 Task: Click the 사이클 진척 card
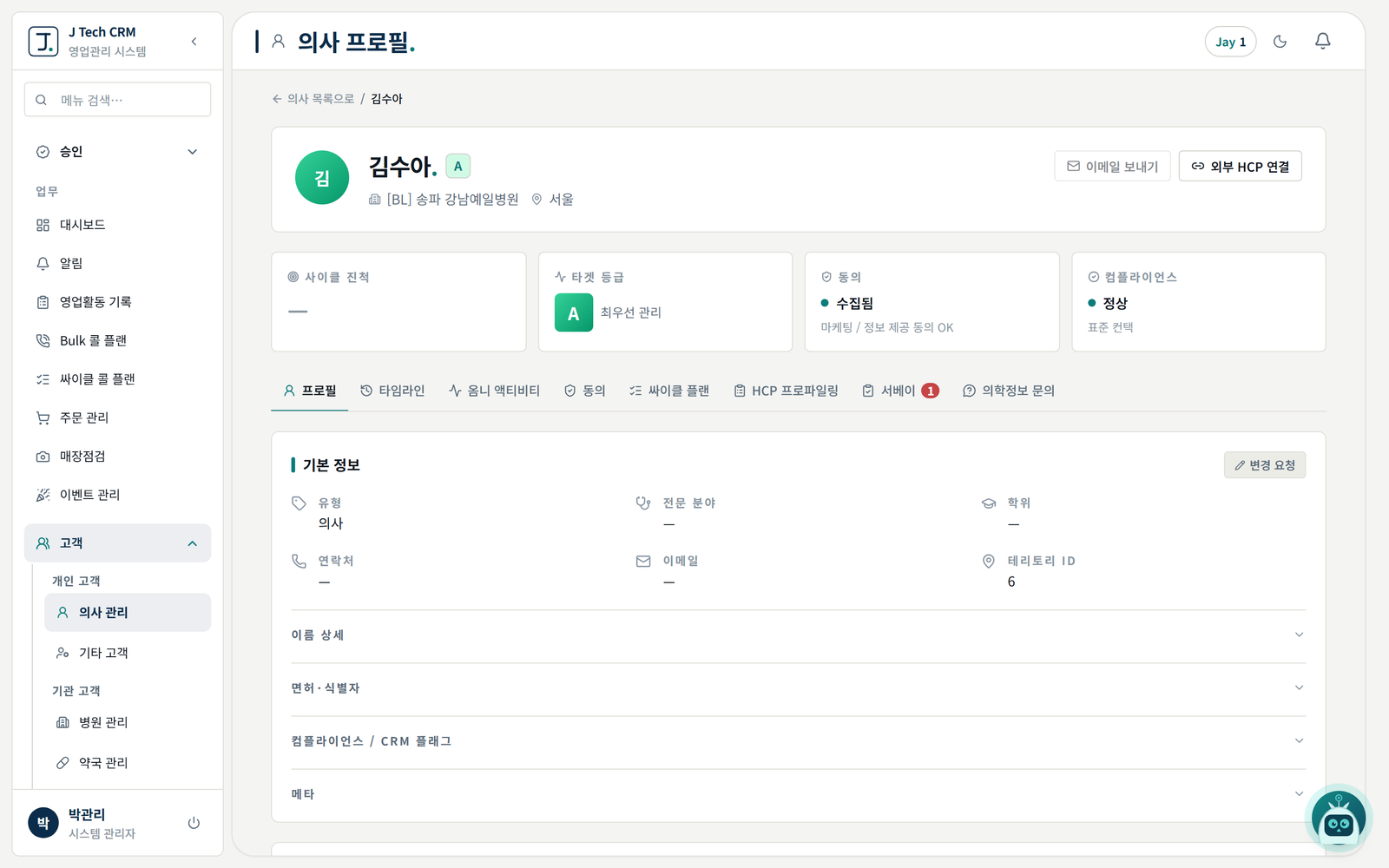point(398,302)
